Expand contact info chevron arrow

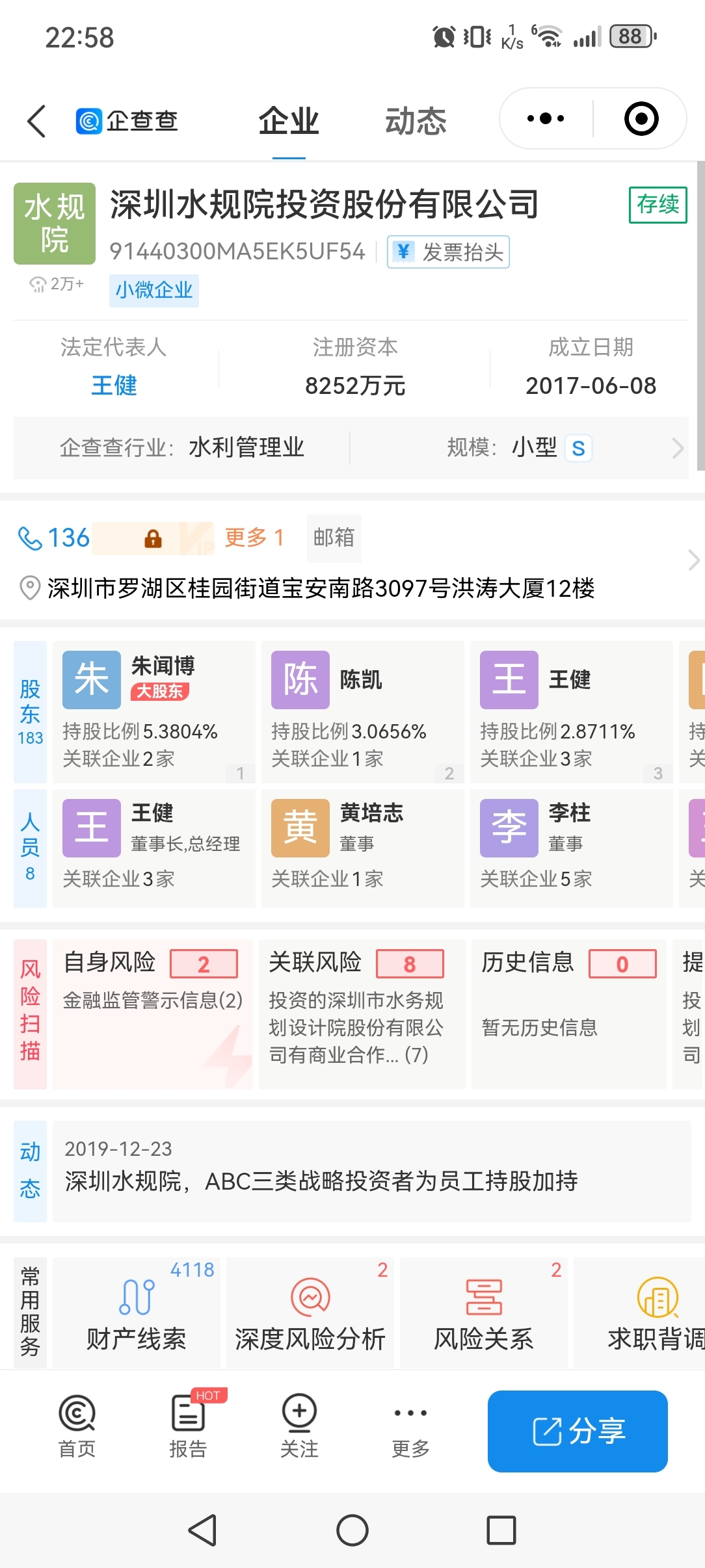(x=694, y=560)
